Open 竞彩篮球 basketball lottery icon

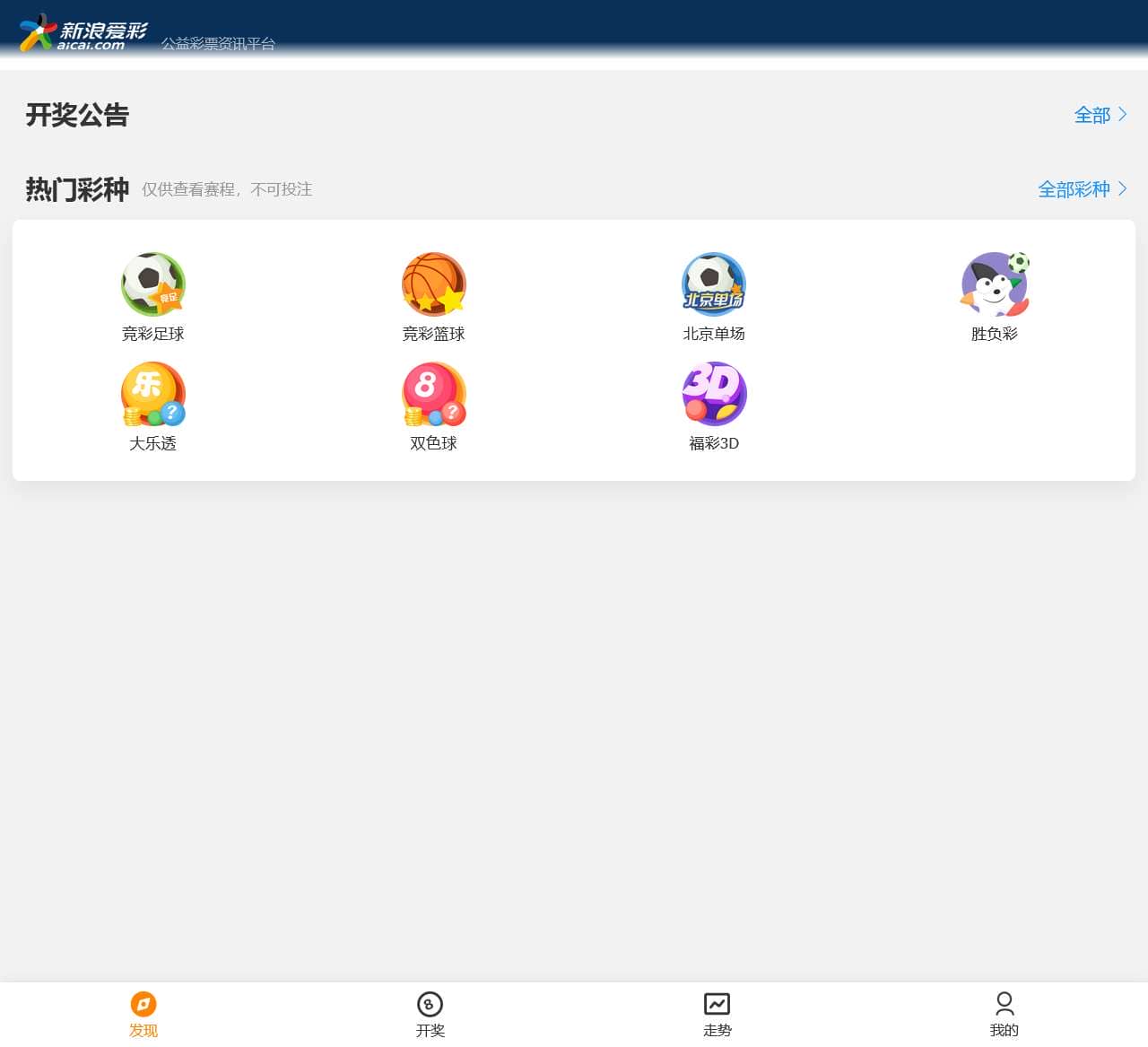(434, 284)
